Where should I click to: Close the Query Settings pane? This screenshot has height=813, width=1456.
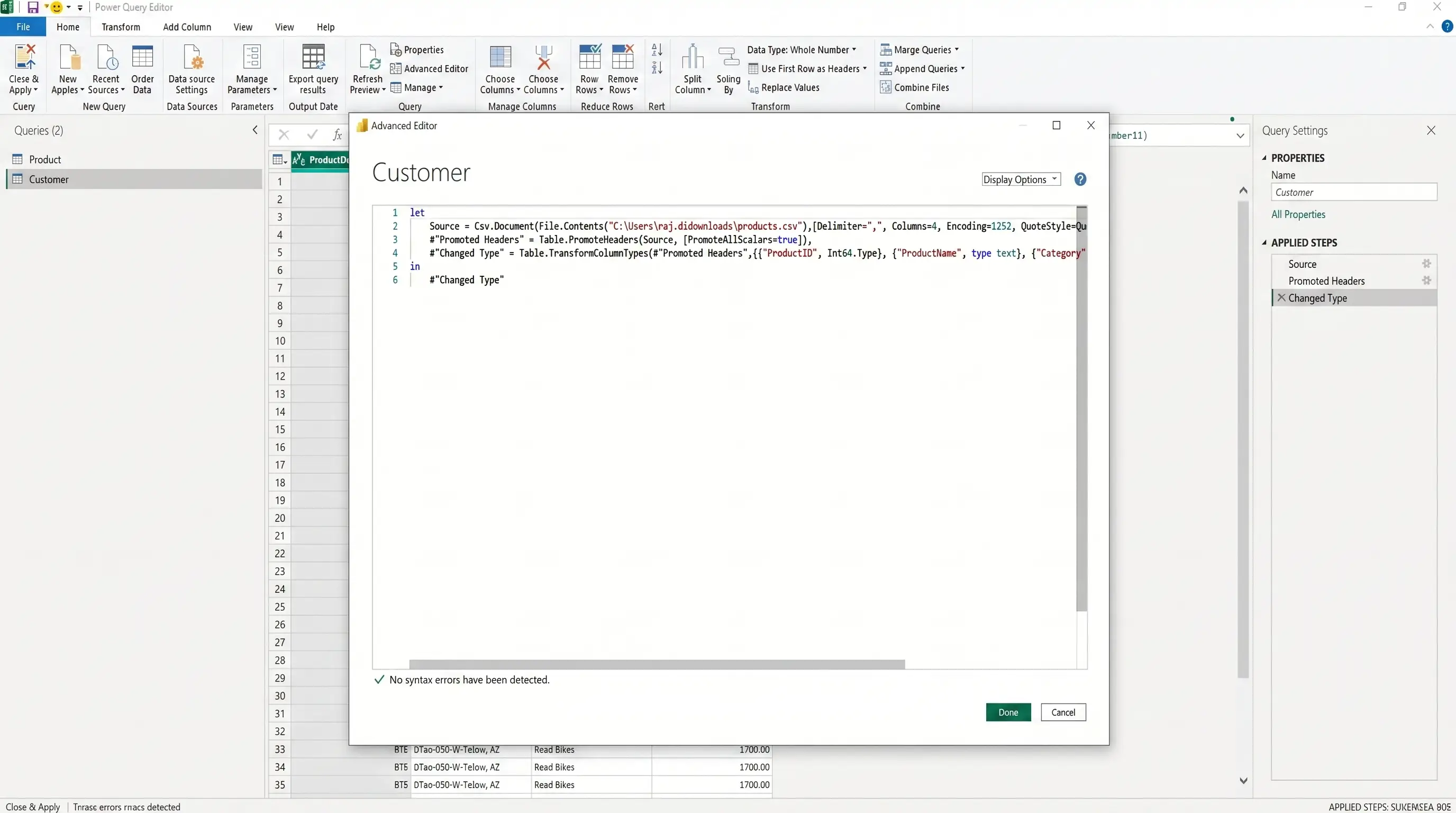1431,131
